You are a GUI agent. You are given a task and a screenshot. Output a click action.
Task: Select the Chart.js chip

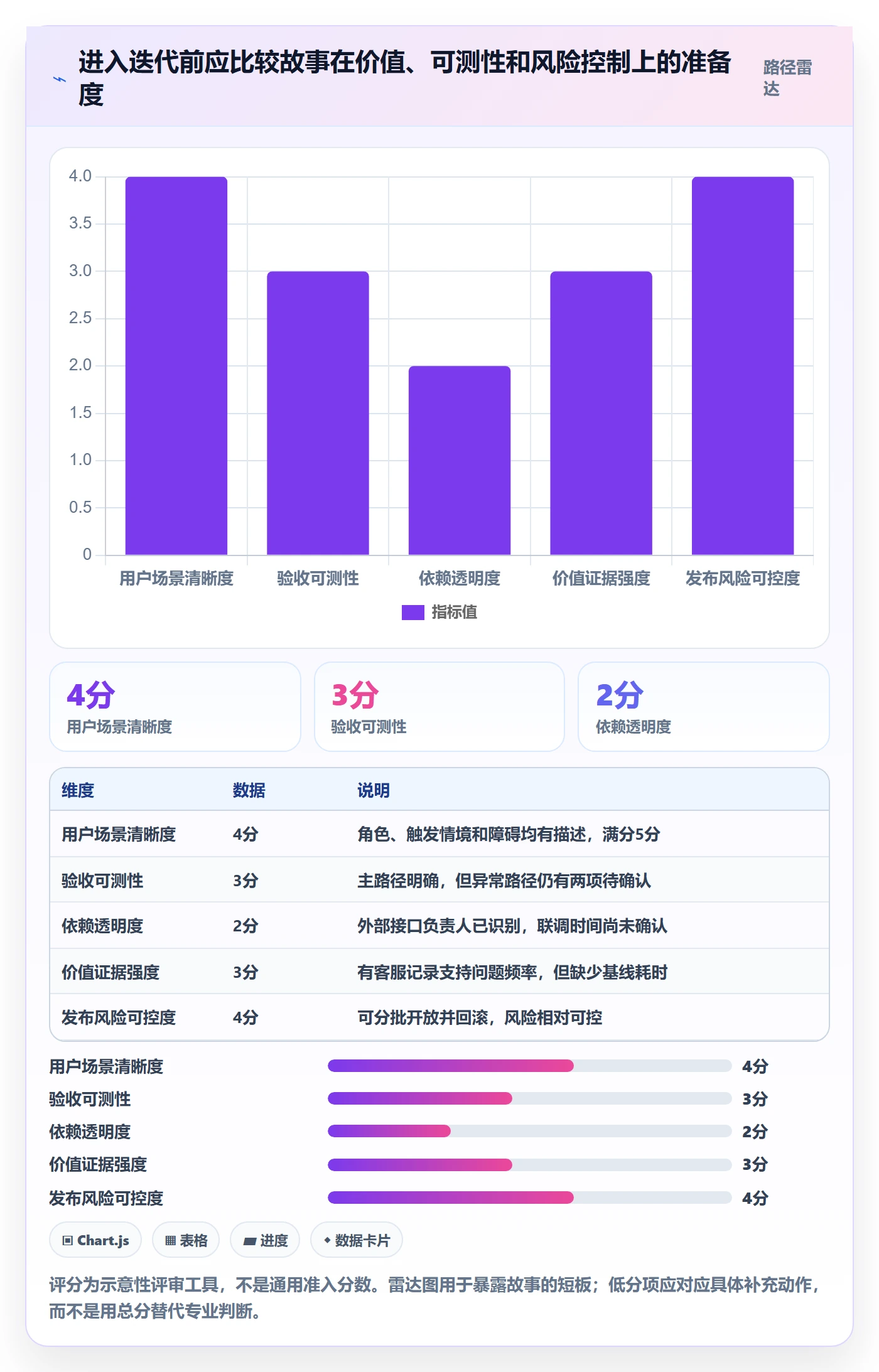tap(95, 1240)
